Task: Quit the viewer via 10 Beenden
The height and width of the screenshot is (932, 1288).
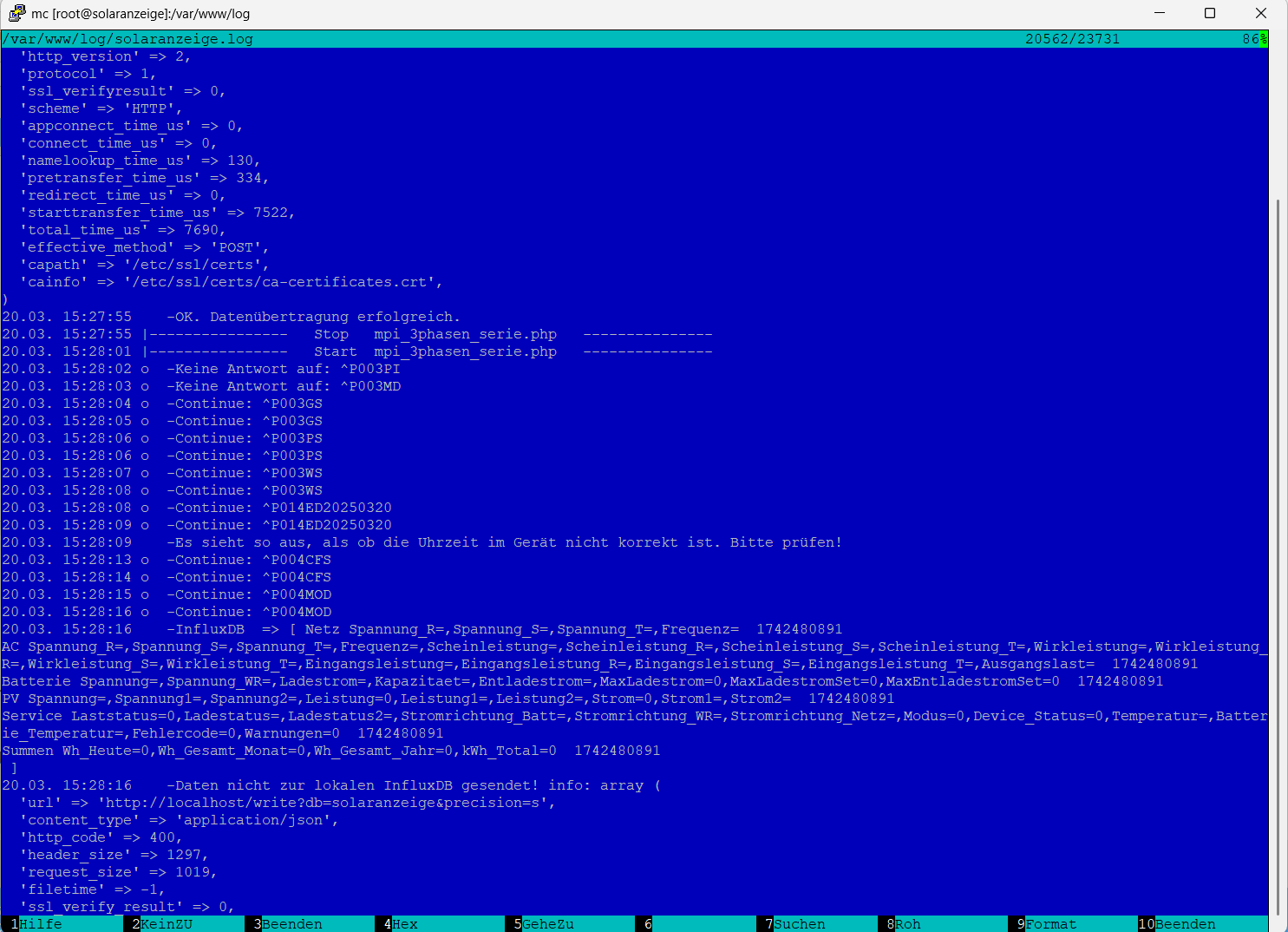Action: tap(1185, 924)
